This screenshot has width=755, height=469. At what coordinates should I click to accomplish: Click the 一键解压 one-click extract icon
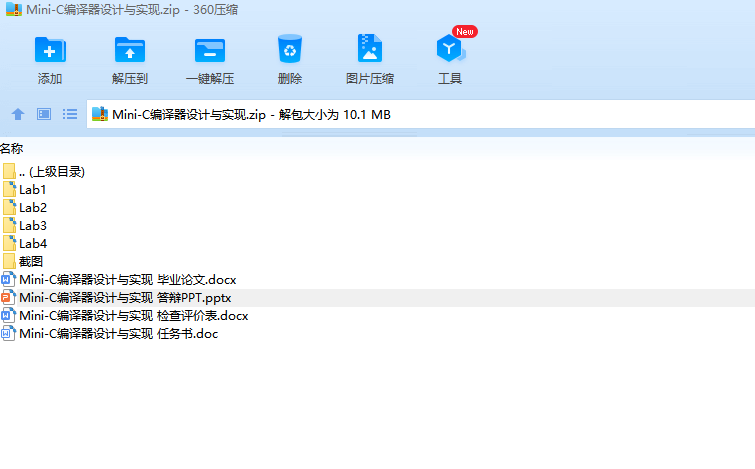click(210, 50)
